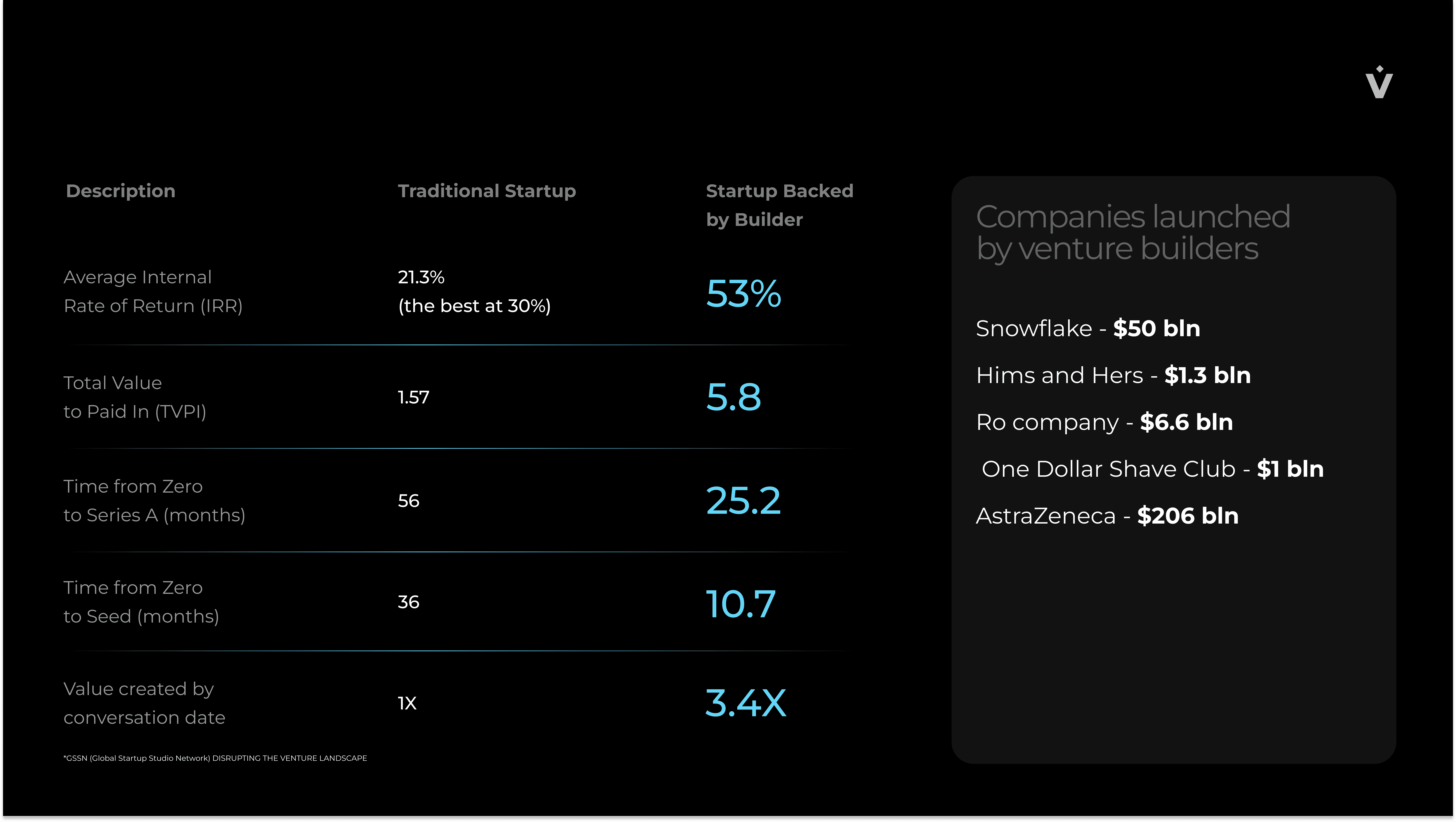Click the Snowflake $50 bln entry
This screenshot has height=822, width=1456.
(x=1087, y=328)
